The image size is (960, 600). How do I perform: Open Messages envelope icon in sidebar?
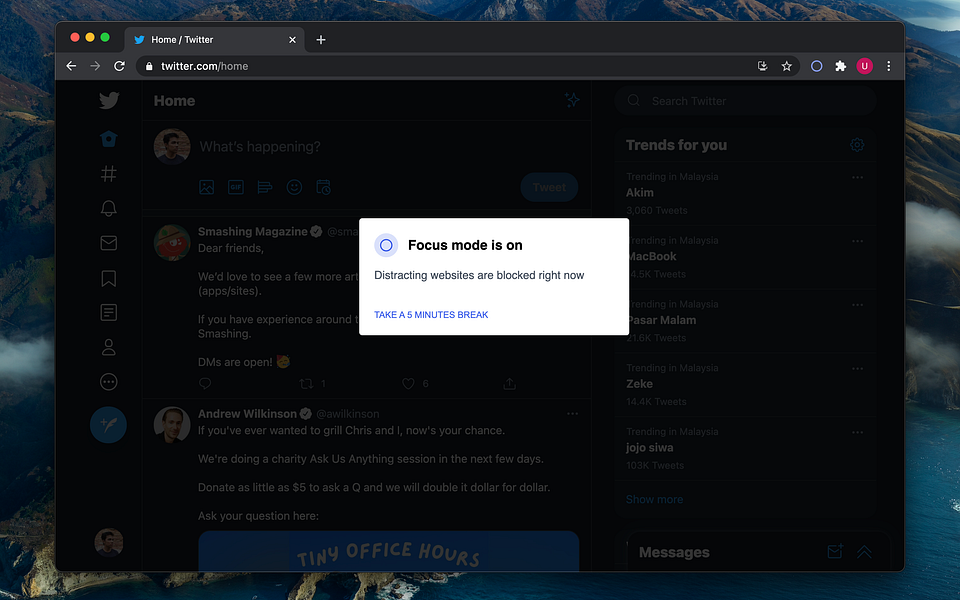coord(109,243)
